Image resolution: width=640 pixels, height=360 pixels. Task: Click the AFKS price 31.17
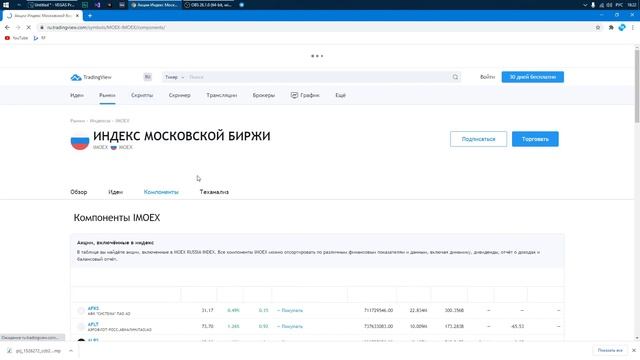click(207, 310)
